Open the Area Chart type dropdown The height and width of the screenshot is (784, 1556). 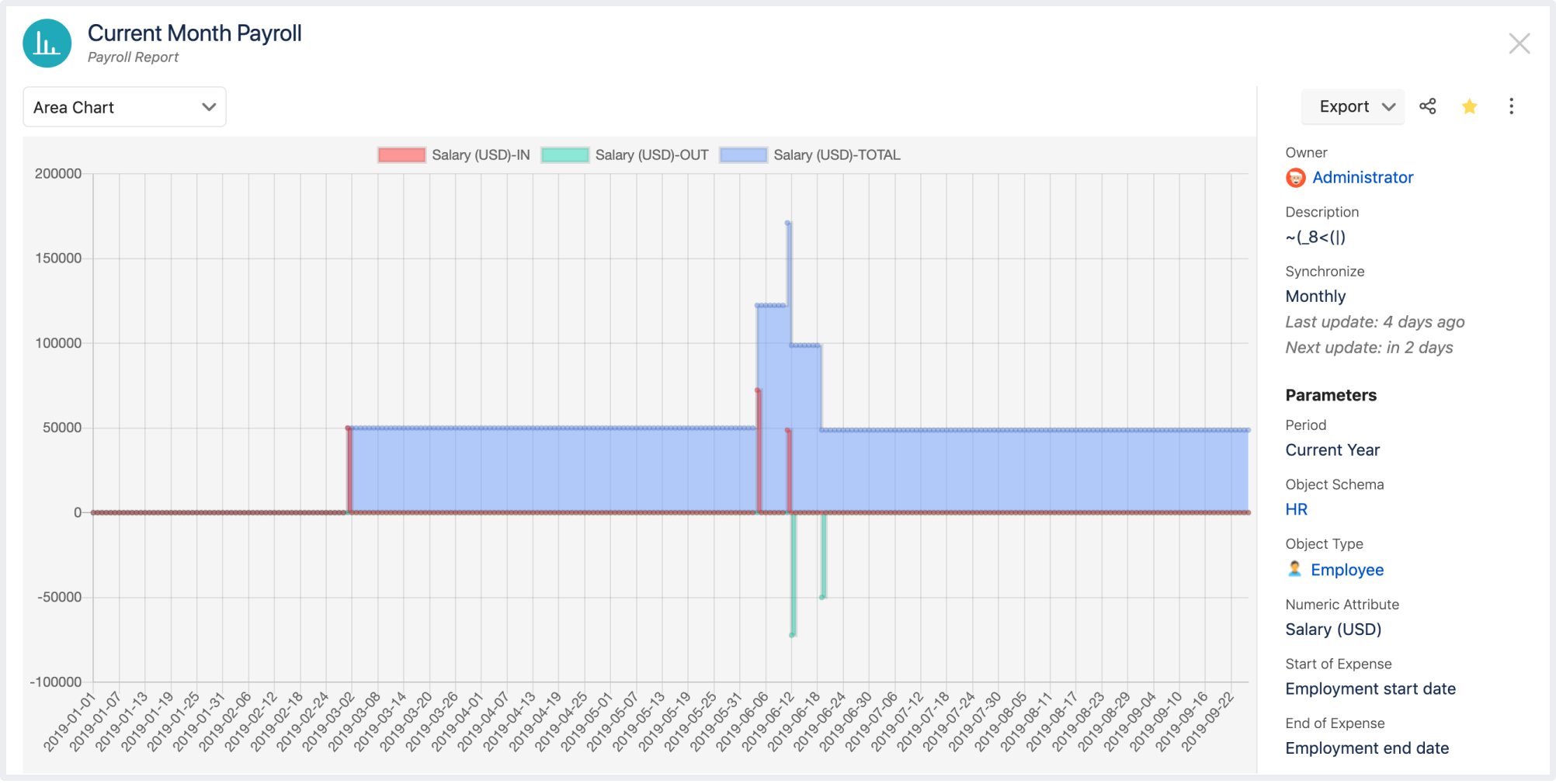pos(124,107)
